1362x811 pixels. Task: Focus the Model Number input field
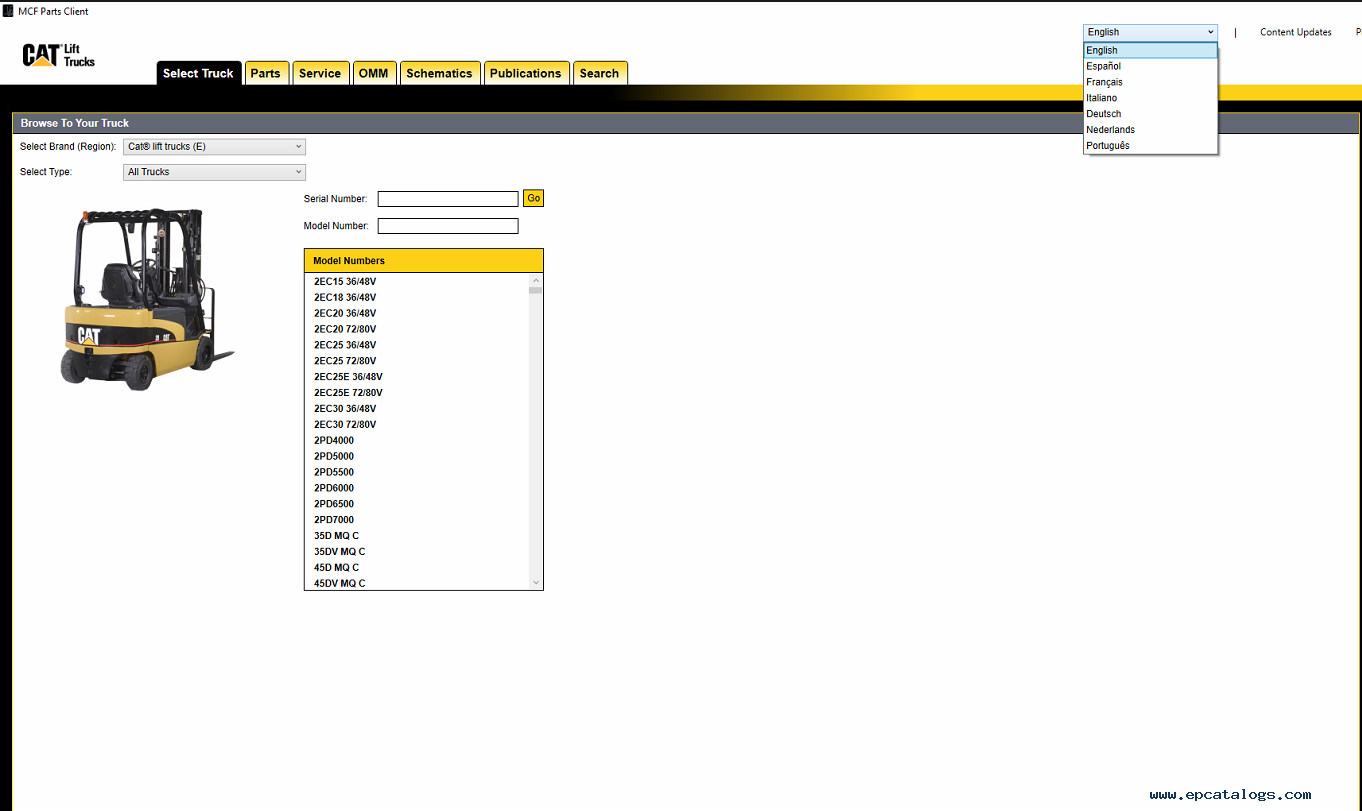coord(448,226)
